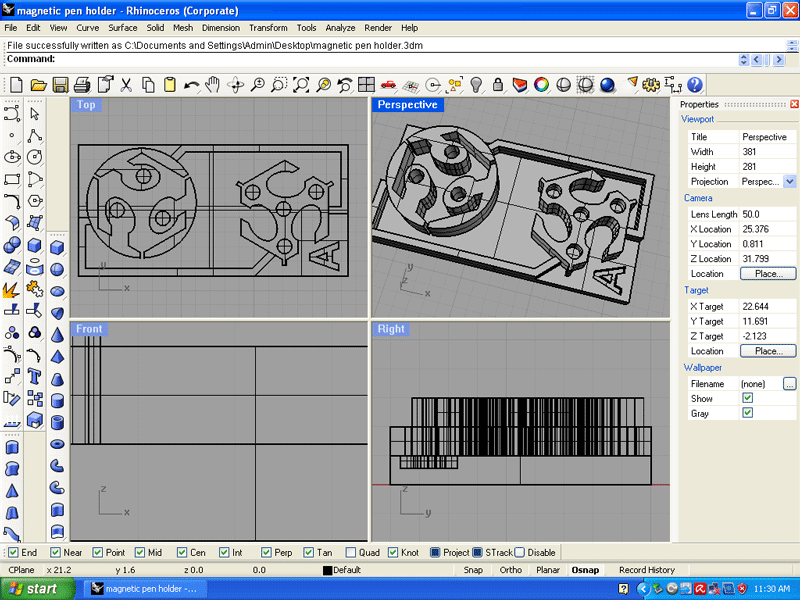Click the Print icon
The height and width of the screenshot is (600, 800).
tap(82, 85)
